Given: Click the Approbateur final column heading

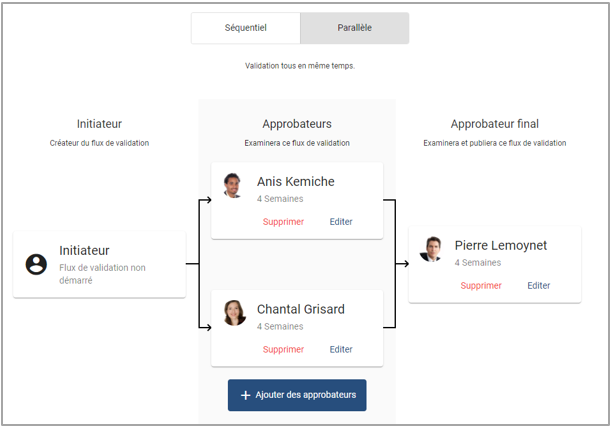Looking at the screenshot, I should click(494, 124).
